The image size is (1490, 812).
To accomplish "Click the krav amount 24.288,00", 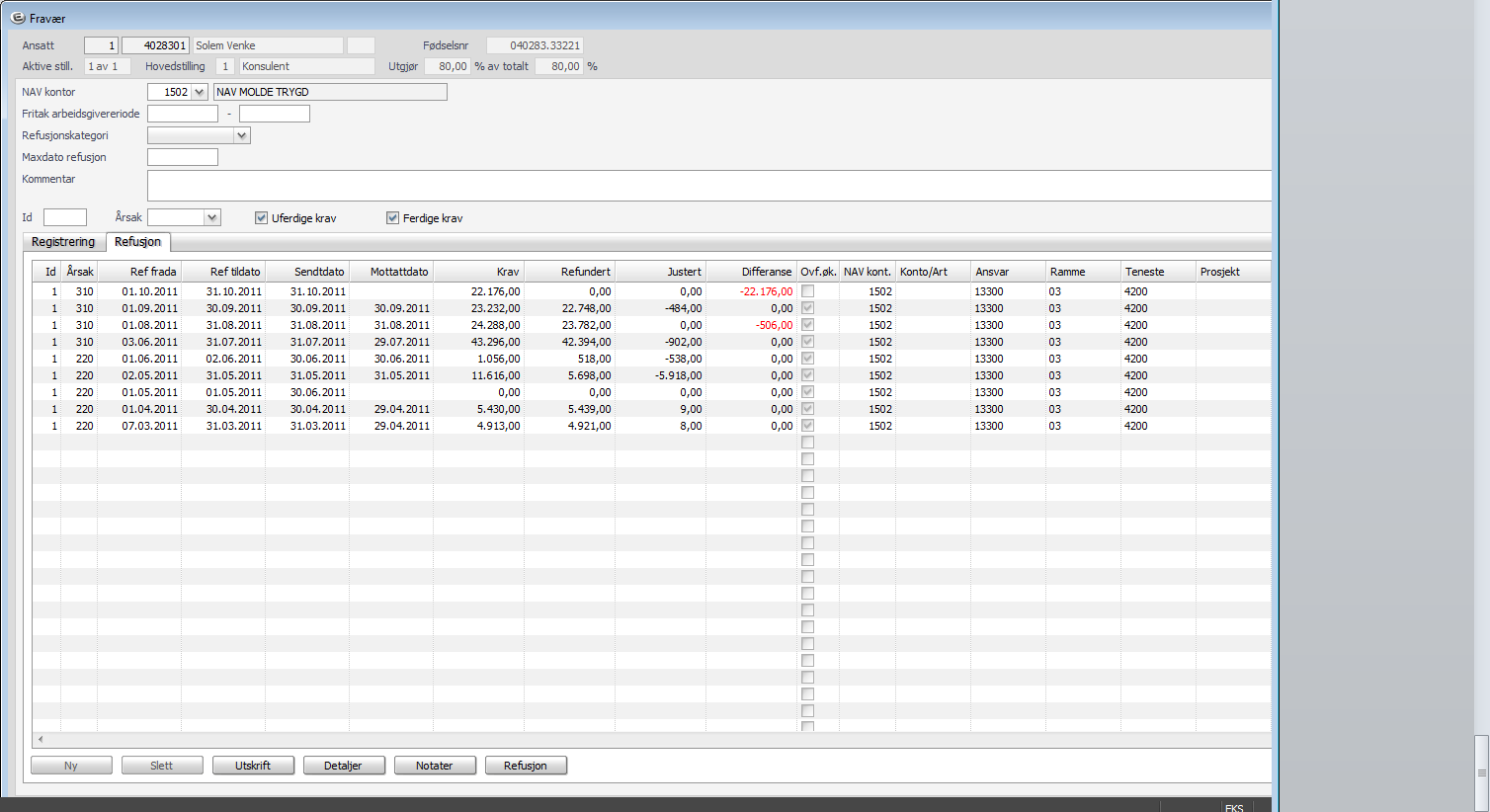I will pos(496,325).
